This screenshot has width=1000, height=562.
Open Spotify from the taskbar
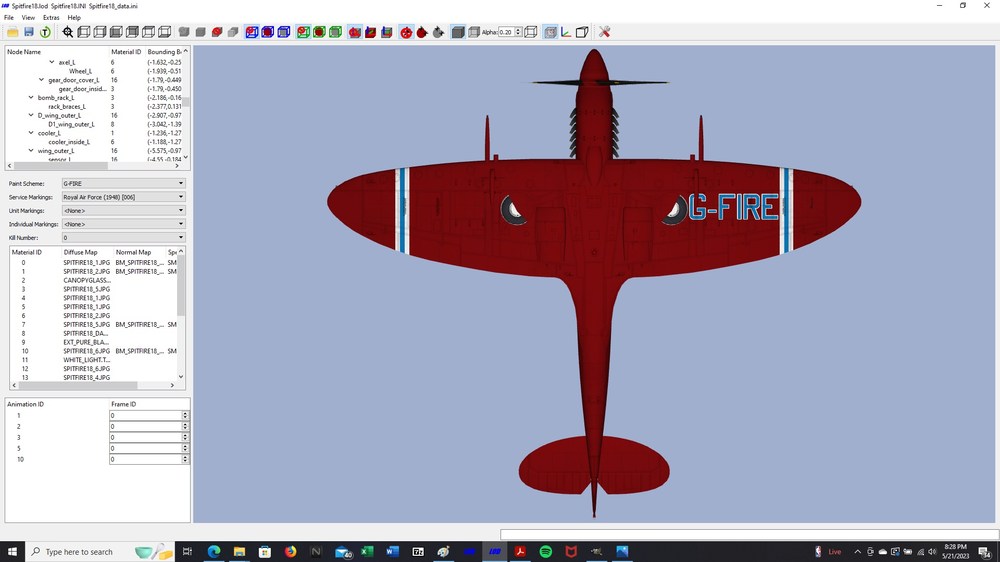[546, 552]
